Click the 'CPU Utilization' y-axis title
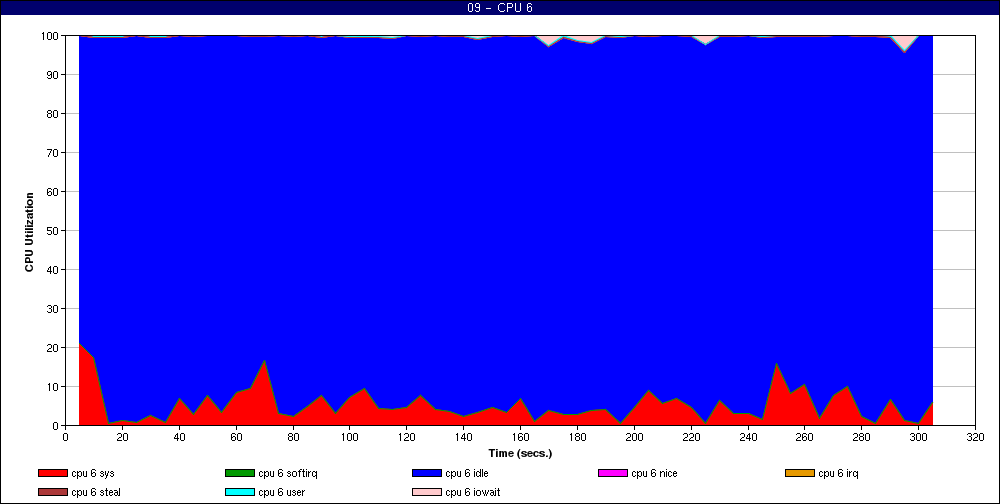1000x504 pixels. [29, 232]
